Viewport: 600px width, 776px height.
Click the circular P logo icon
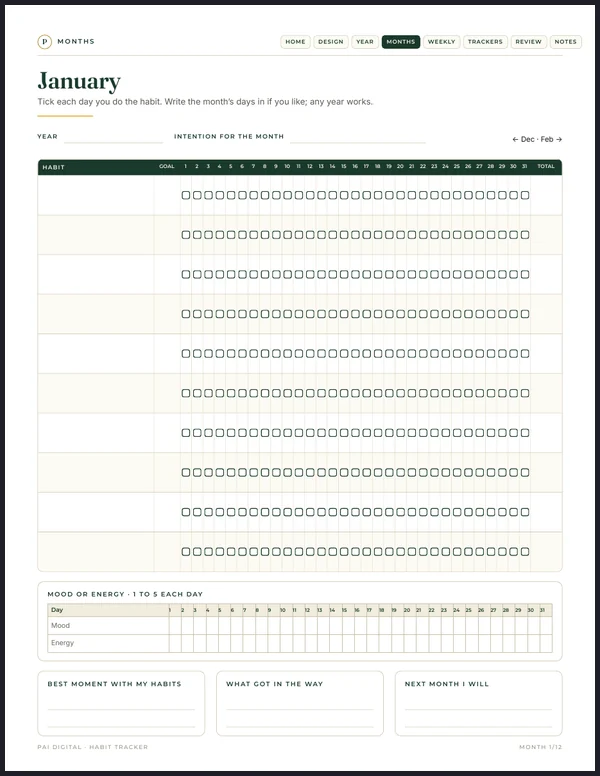click(x=45, y=42)
